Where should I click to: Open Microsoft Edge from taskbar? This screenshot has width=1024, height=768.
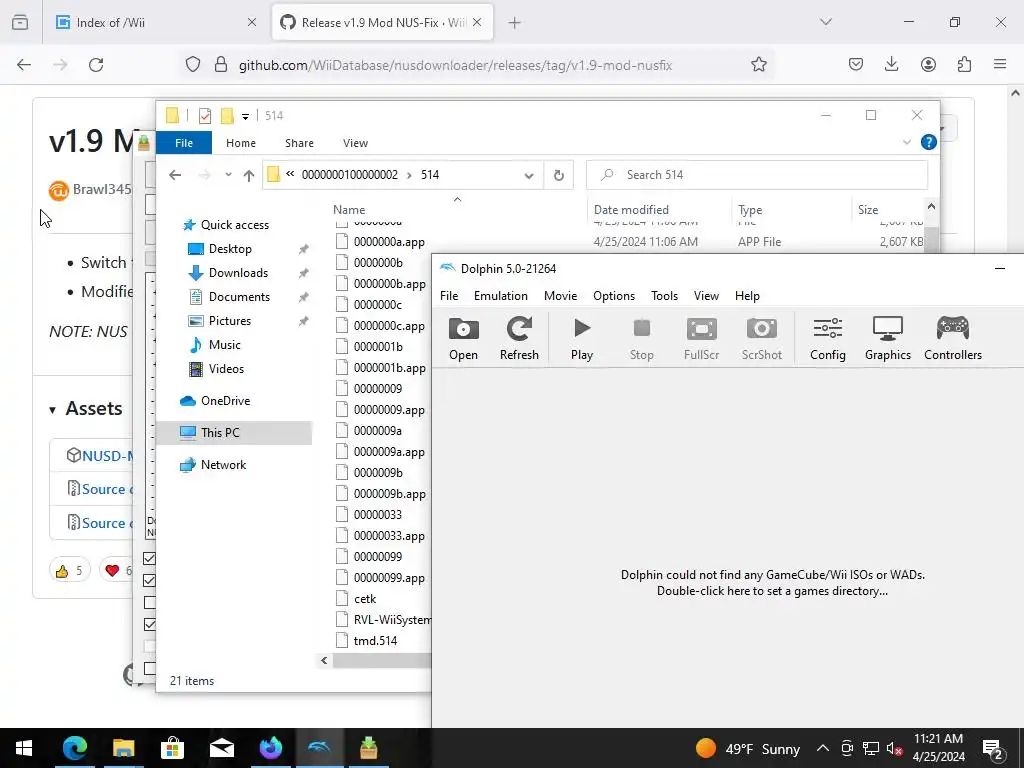tap(74, 748)
